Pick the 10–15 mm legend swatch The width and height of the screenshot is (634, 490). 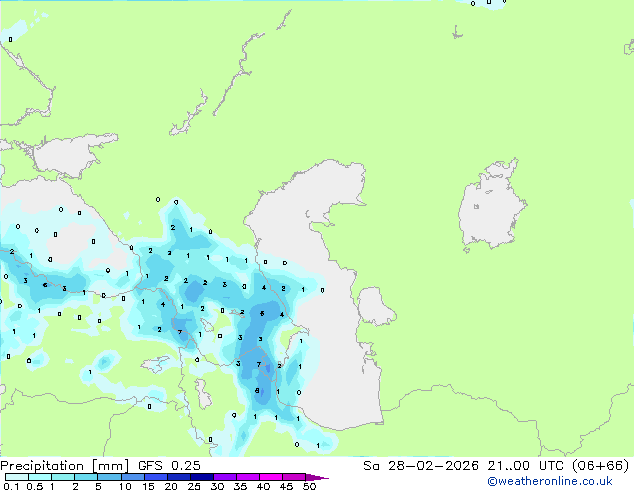[x=133, y=477]
